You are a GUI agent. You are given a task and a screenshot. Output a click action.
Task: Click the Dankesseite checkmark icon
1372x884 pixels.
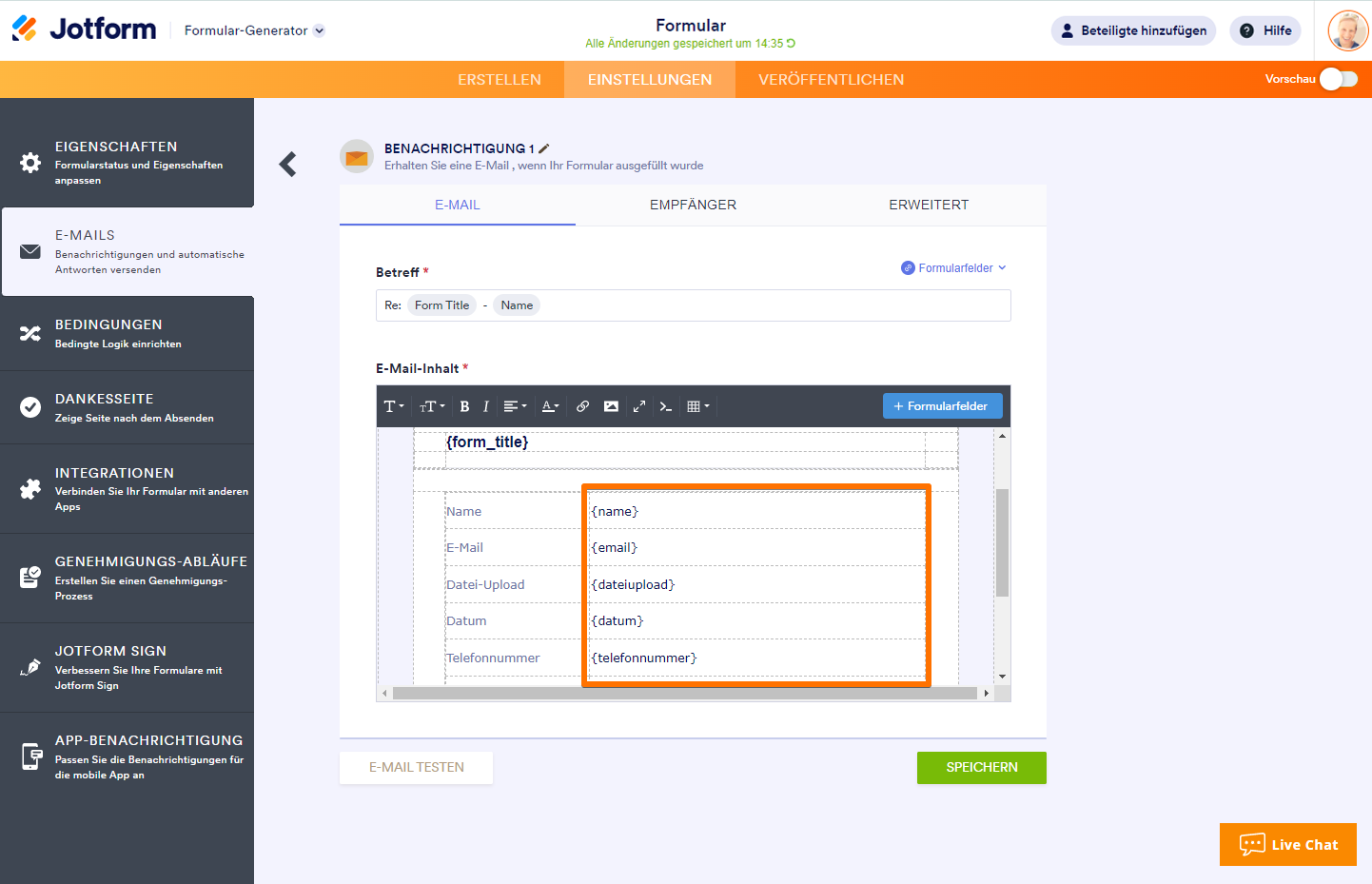coord(30,407)
